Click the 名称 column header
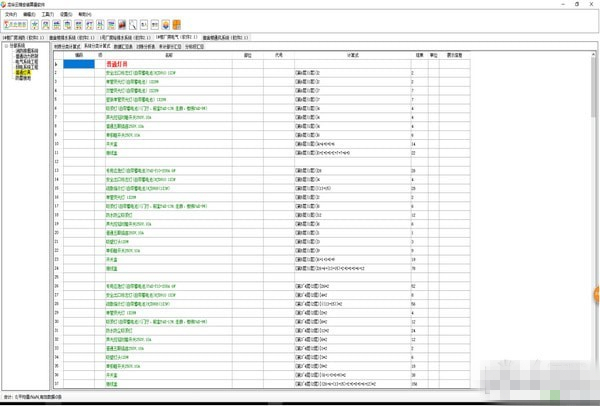The width and height of the screenshot is (600, 406). [x=169, y=55]
